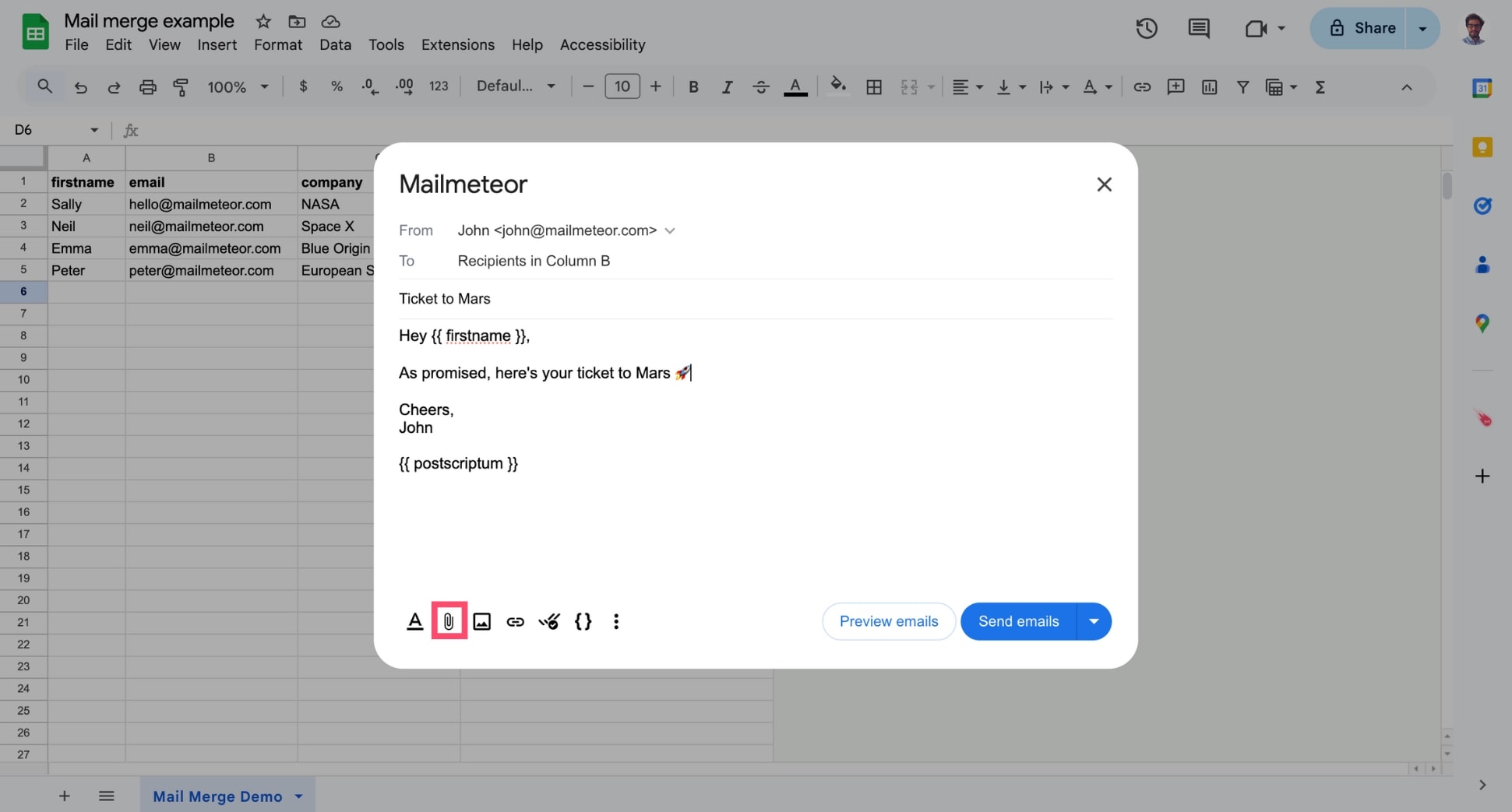Toggle bold formatting
1512x812 pixels.
(x=693, y=87)
